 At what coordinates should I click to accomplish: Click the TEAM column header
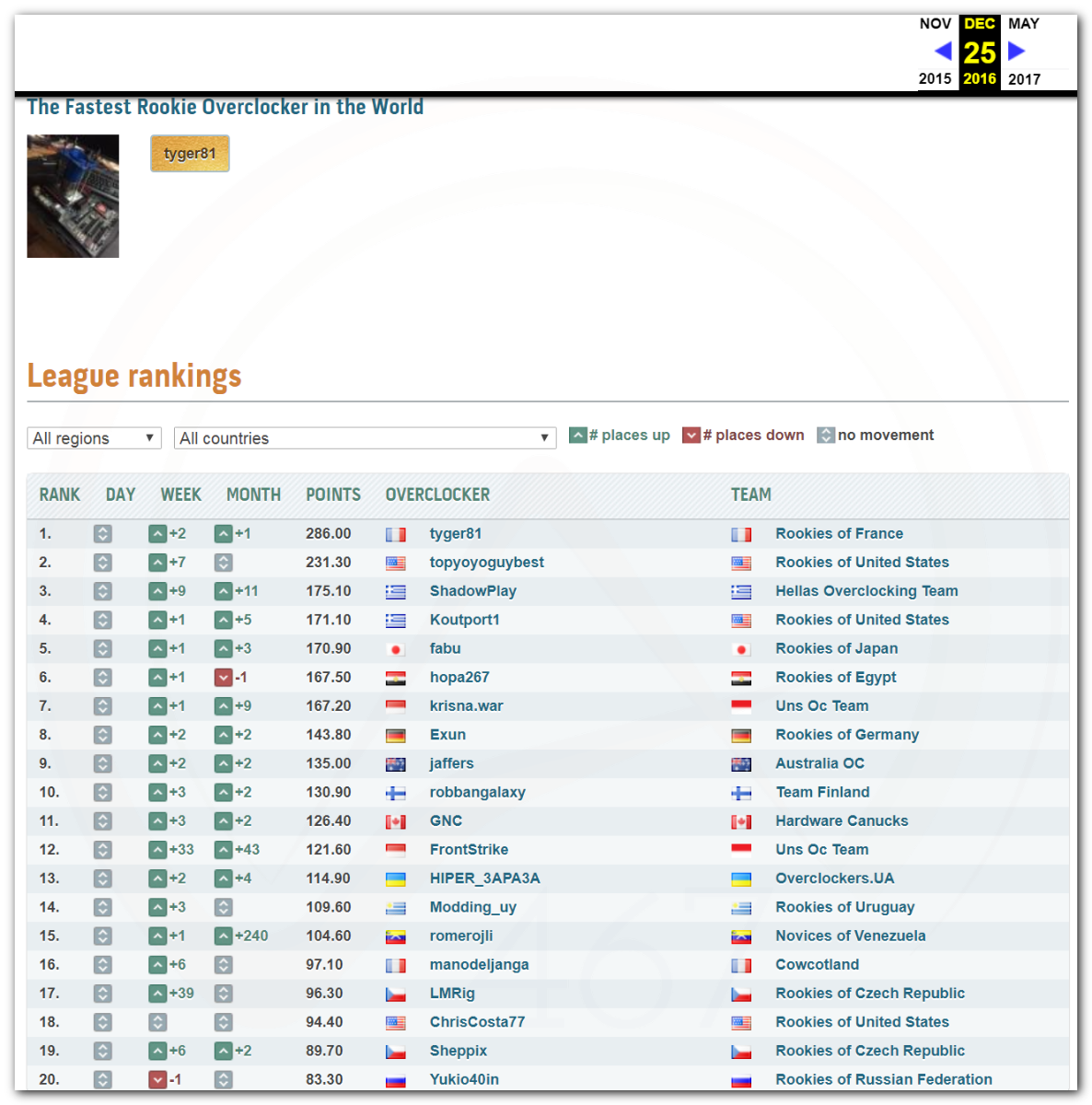tap(751, 494)
